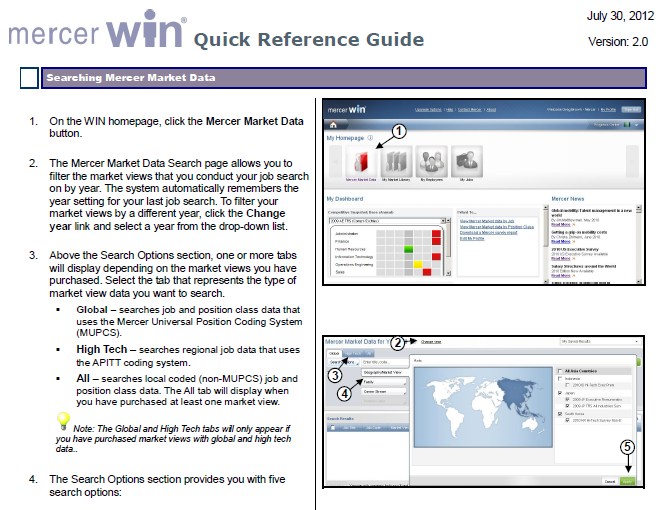Select the All tab
The width and height of the screenshot is (663, 510).
369,353
